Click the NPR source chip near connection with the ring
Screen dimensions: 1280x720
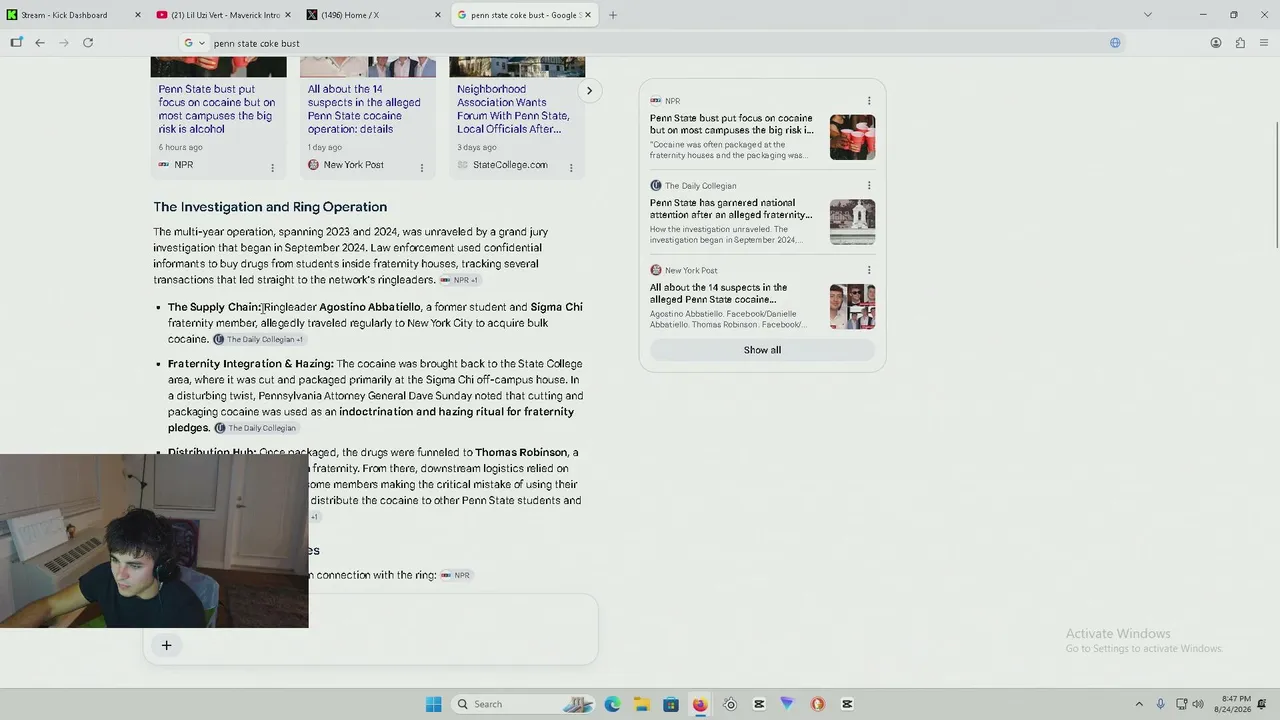[x=455, y=575]
